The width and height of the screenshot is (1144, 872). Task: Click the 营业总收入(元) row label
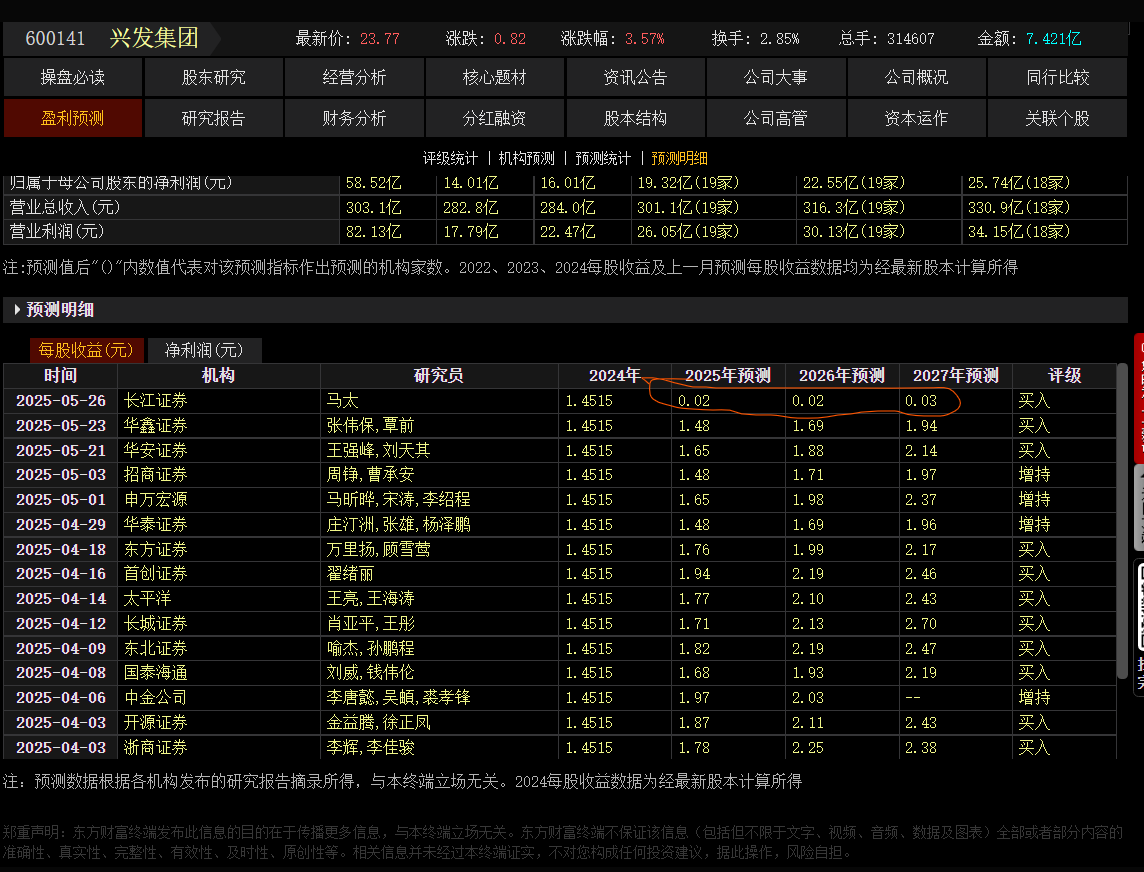click(x=64, y=207)
